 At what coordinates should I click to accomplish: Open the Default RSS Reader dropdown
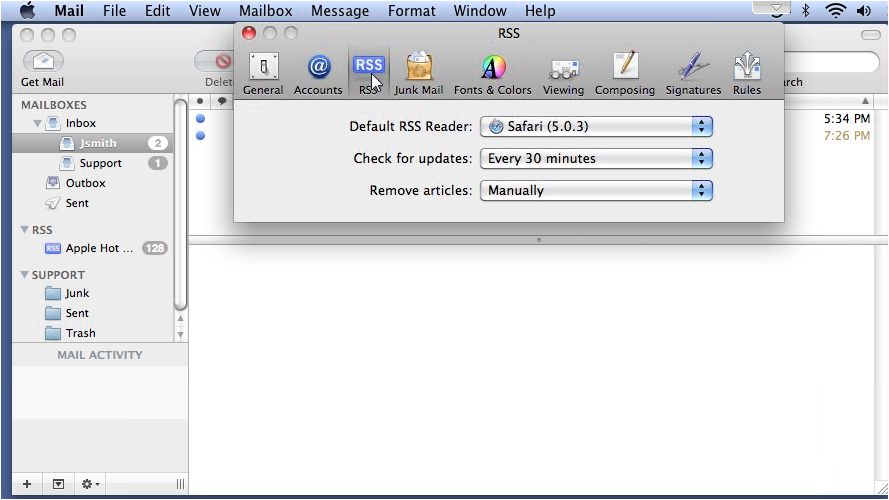[x=596, y=126]
